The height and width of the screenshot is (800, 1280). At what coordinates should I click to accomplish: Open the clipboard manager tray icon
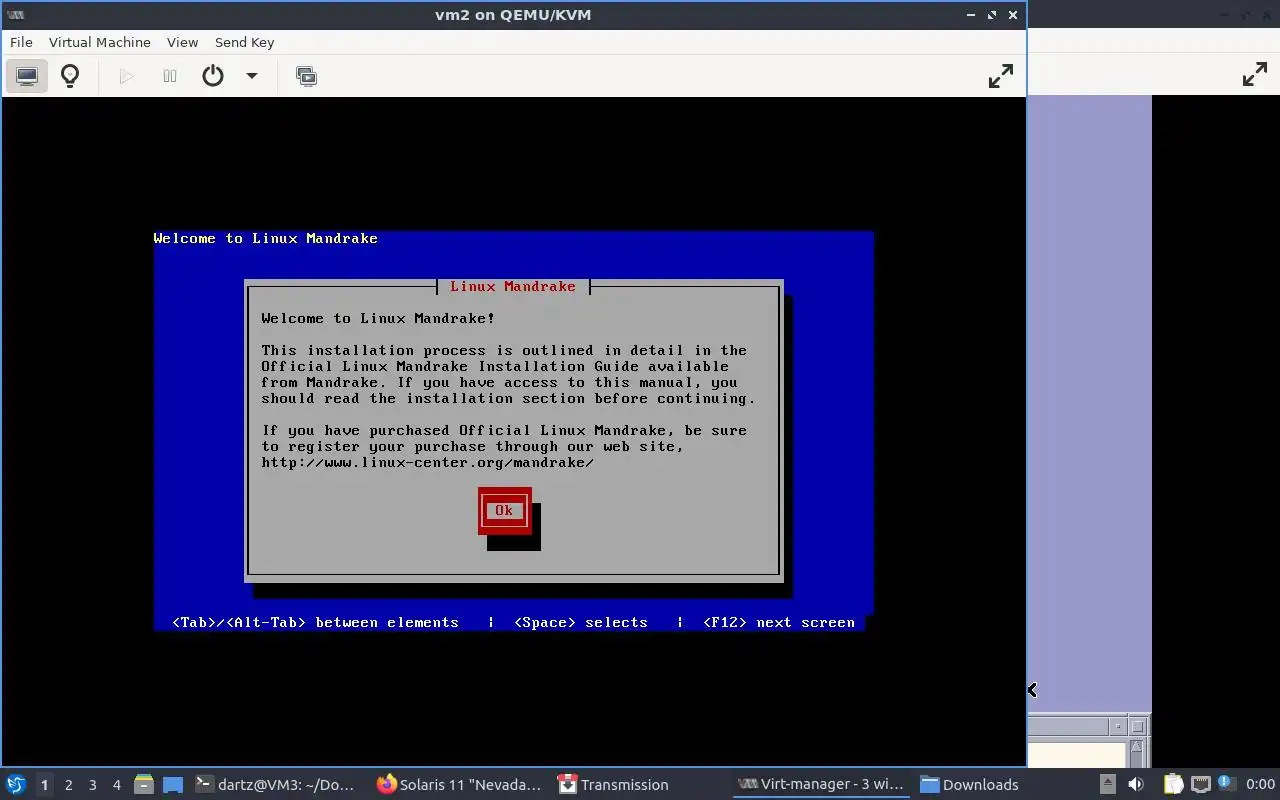pos(1172,784)
